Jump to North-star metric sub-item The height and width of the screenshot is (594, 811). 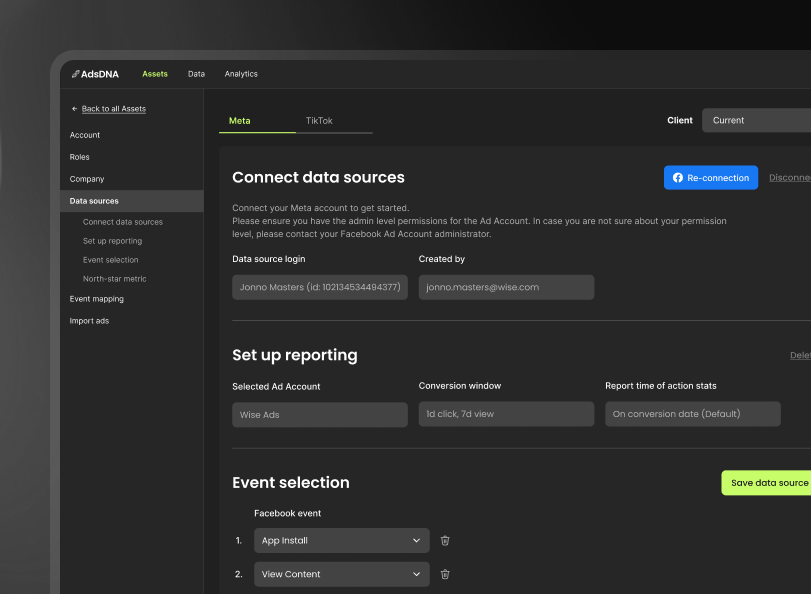click(x=115, y=279)
